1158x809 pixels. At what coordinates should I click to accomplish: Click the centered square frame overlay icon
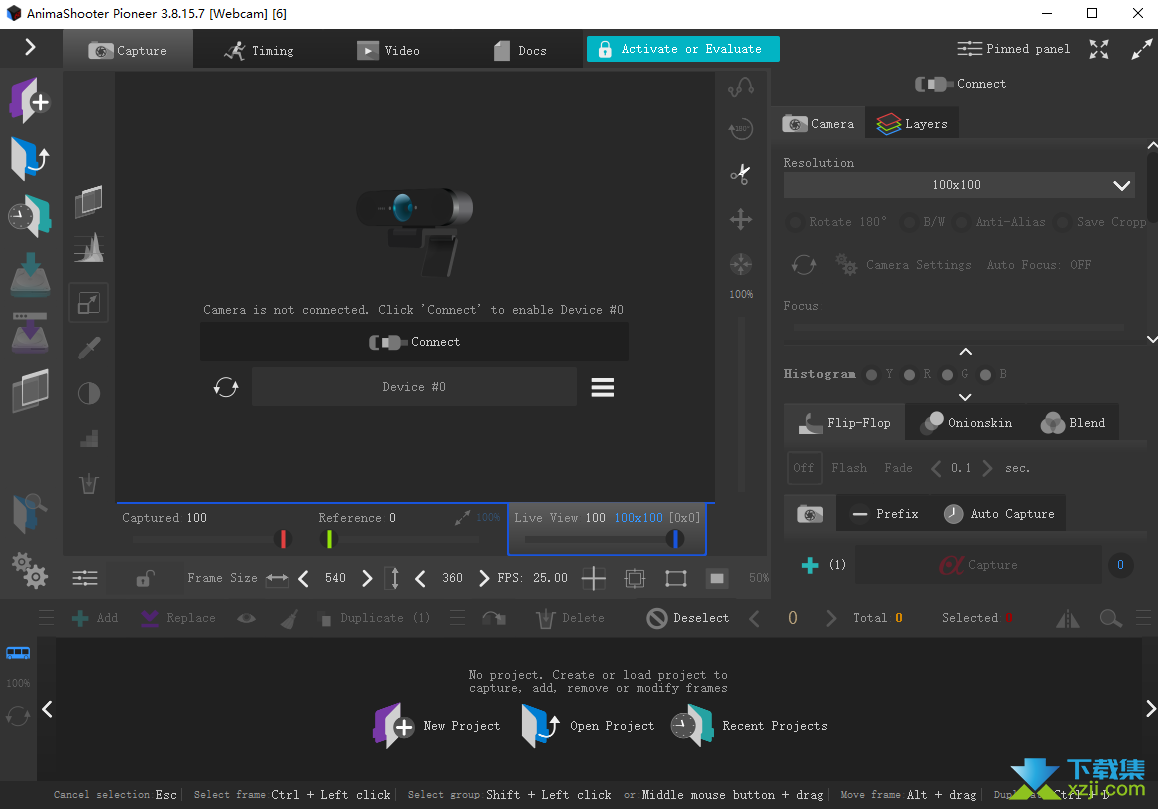tap(634, 578)
